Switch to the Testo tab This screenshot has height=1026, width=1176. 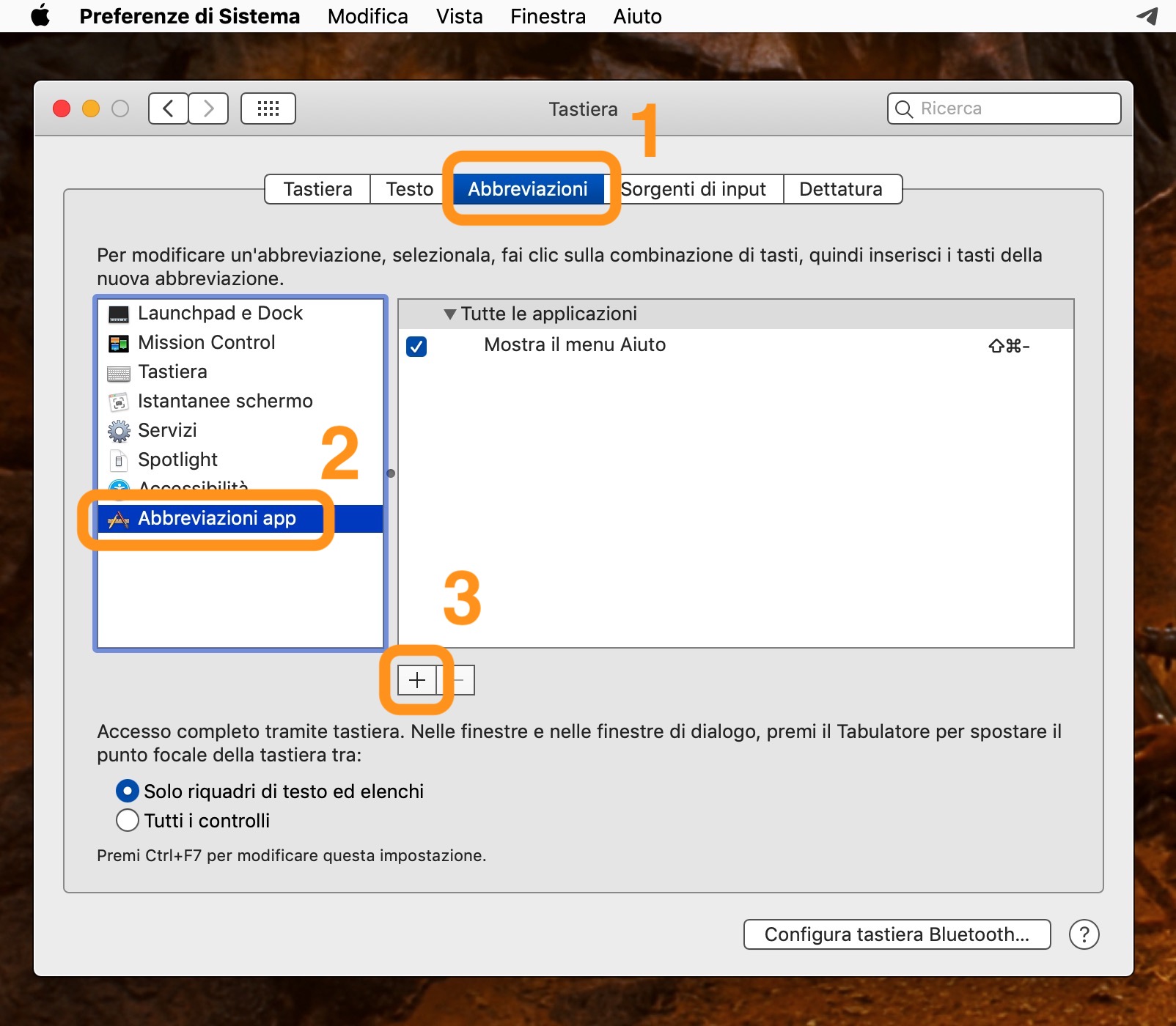(x=410, y=189)
